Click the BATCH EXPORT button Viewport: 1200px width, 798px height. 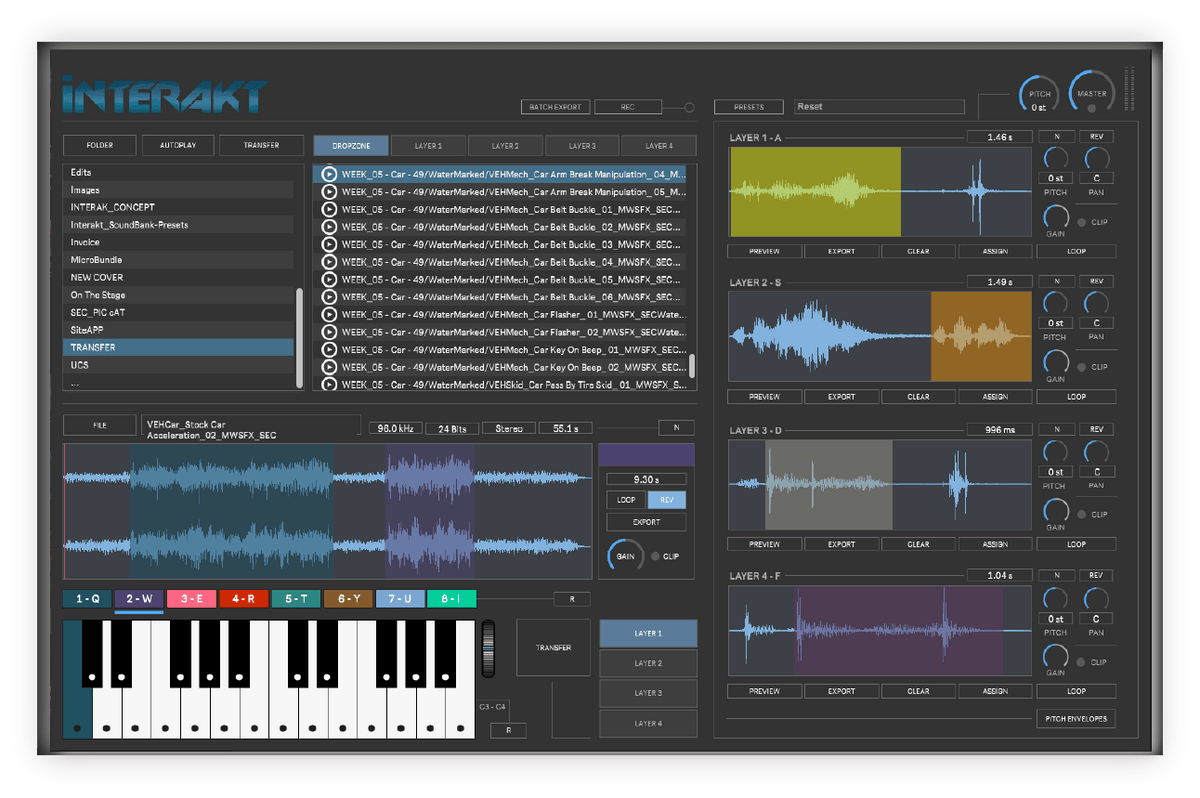[x=556, y=107]
